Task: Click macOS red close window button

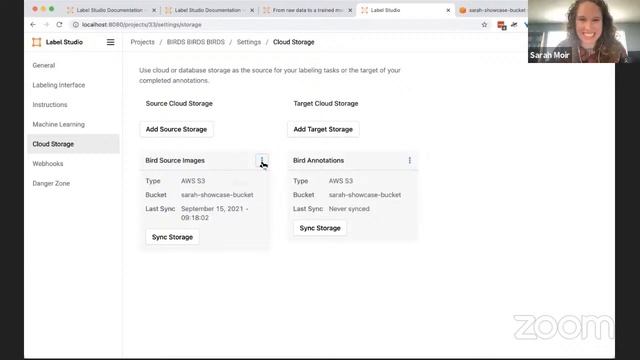Action: point(35,9)
